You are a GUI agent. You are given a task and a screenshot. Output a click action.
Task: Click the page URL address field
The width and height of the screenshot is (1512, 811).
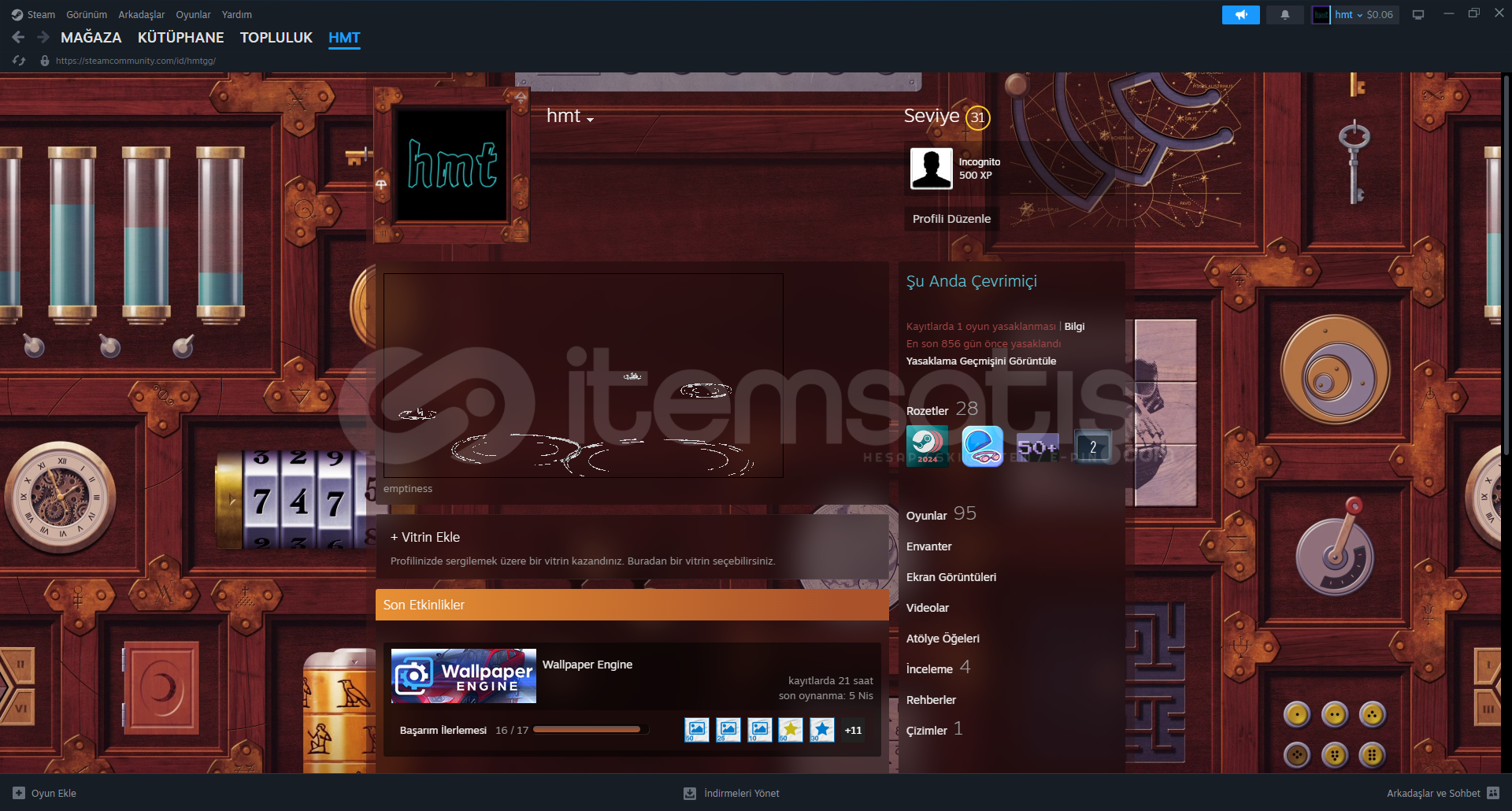point(135,61)
